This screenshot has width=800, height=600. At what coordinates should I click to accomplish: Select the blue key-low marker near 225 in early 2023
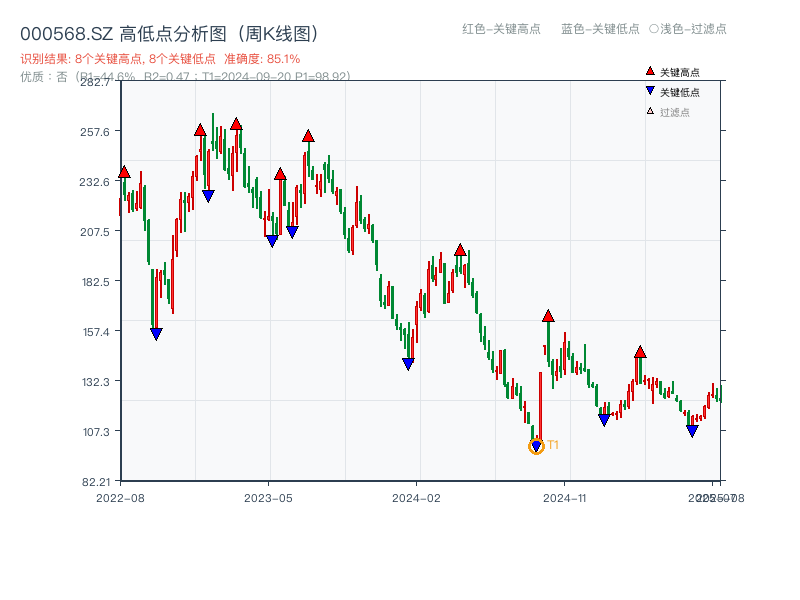point(208,196)
